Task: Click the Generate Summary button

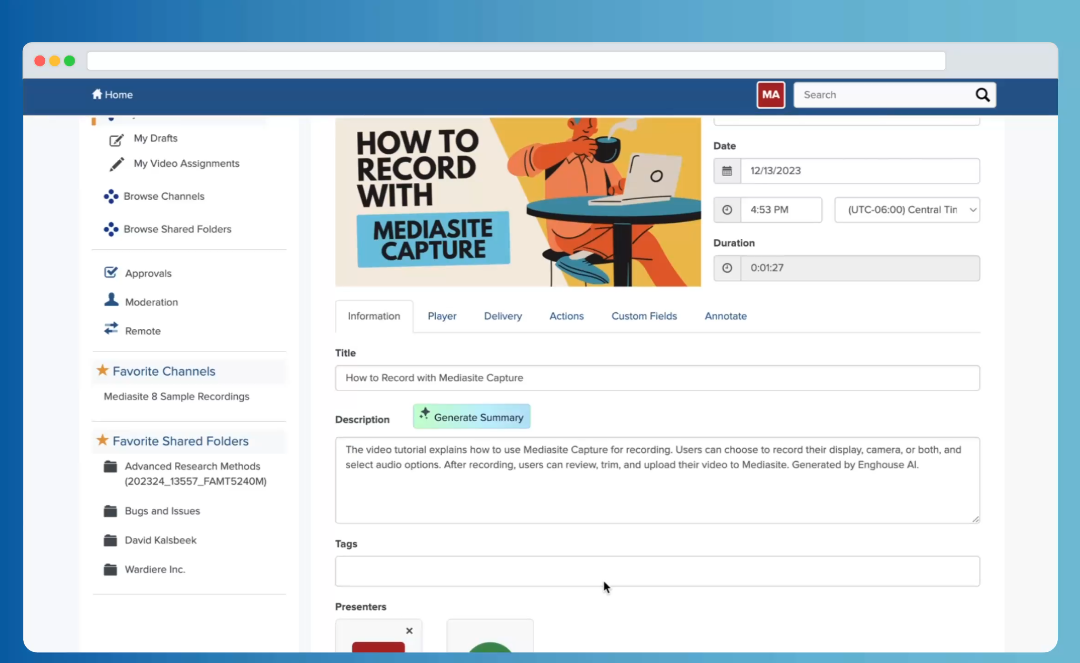Action: [472, 417]
